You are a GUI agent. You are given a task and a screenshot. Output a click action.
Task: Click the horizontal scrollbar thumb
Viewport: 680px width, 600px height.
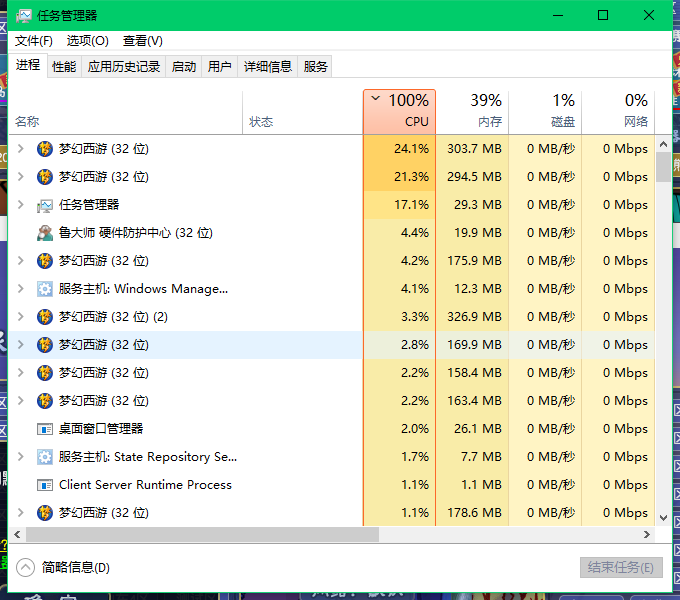click(203, 535)
